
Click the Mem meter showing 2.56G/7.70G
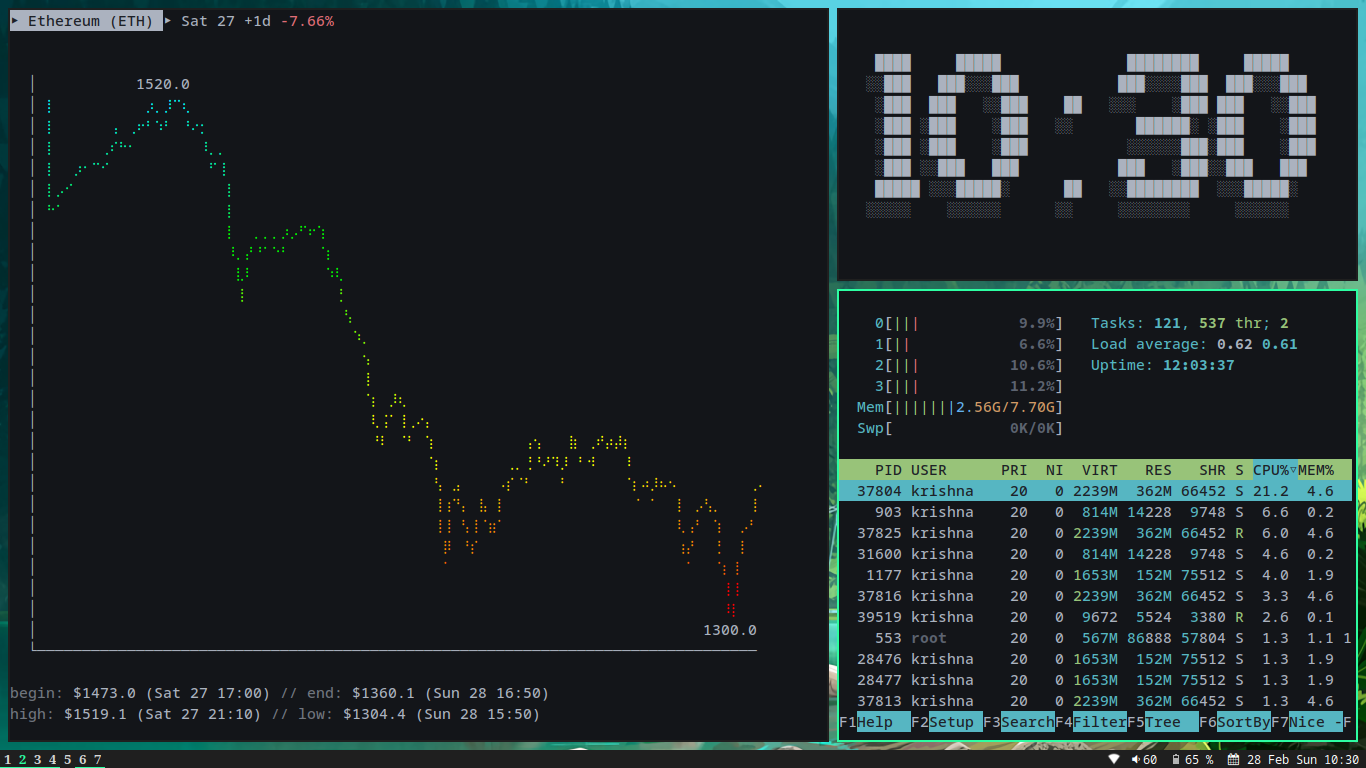(x=959, y=407)
